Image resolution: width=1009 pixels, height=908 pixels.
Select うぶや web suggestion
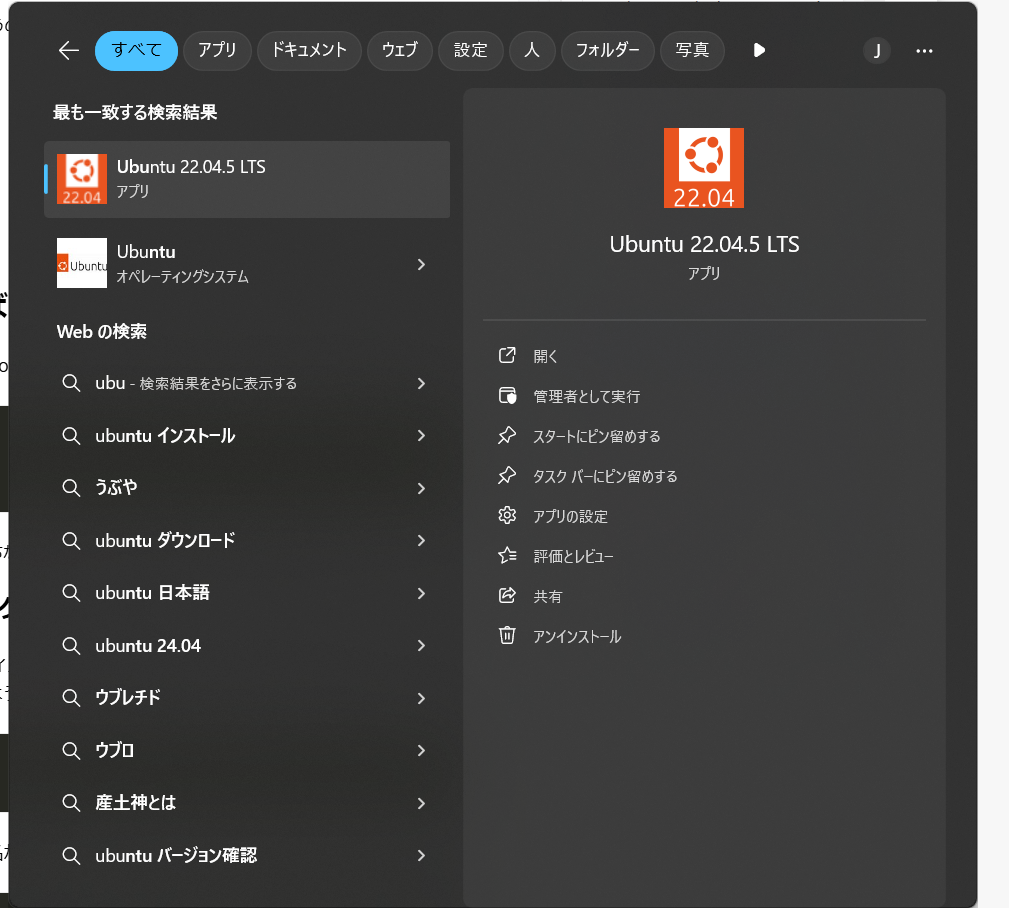(x=247, y=488)
